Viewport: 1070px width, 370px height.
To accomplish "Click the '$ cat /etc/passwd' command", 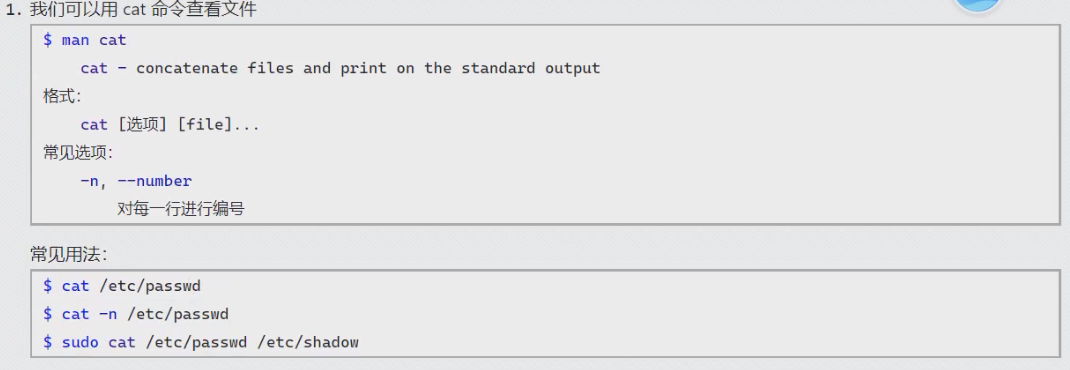I will 121,286.
